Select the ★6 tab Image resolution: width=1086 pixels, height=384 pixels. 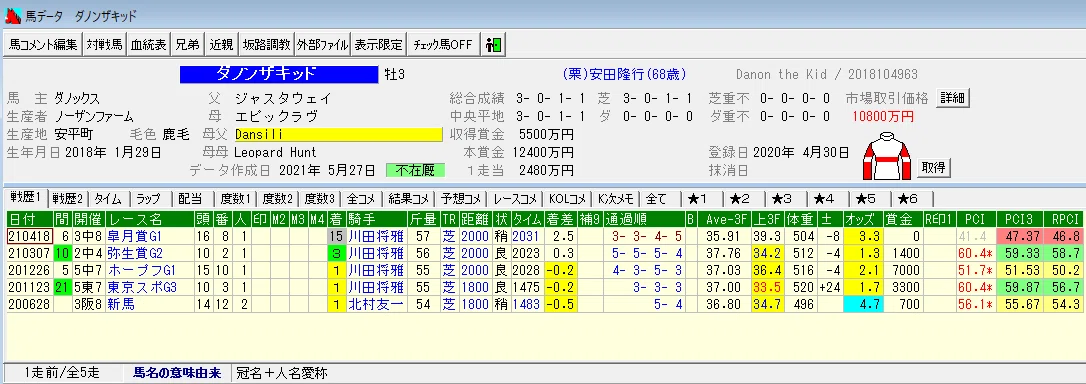(909, 199)
